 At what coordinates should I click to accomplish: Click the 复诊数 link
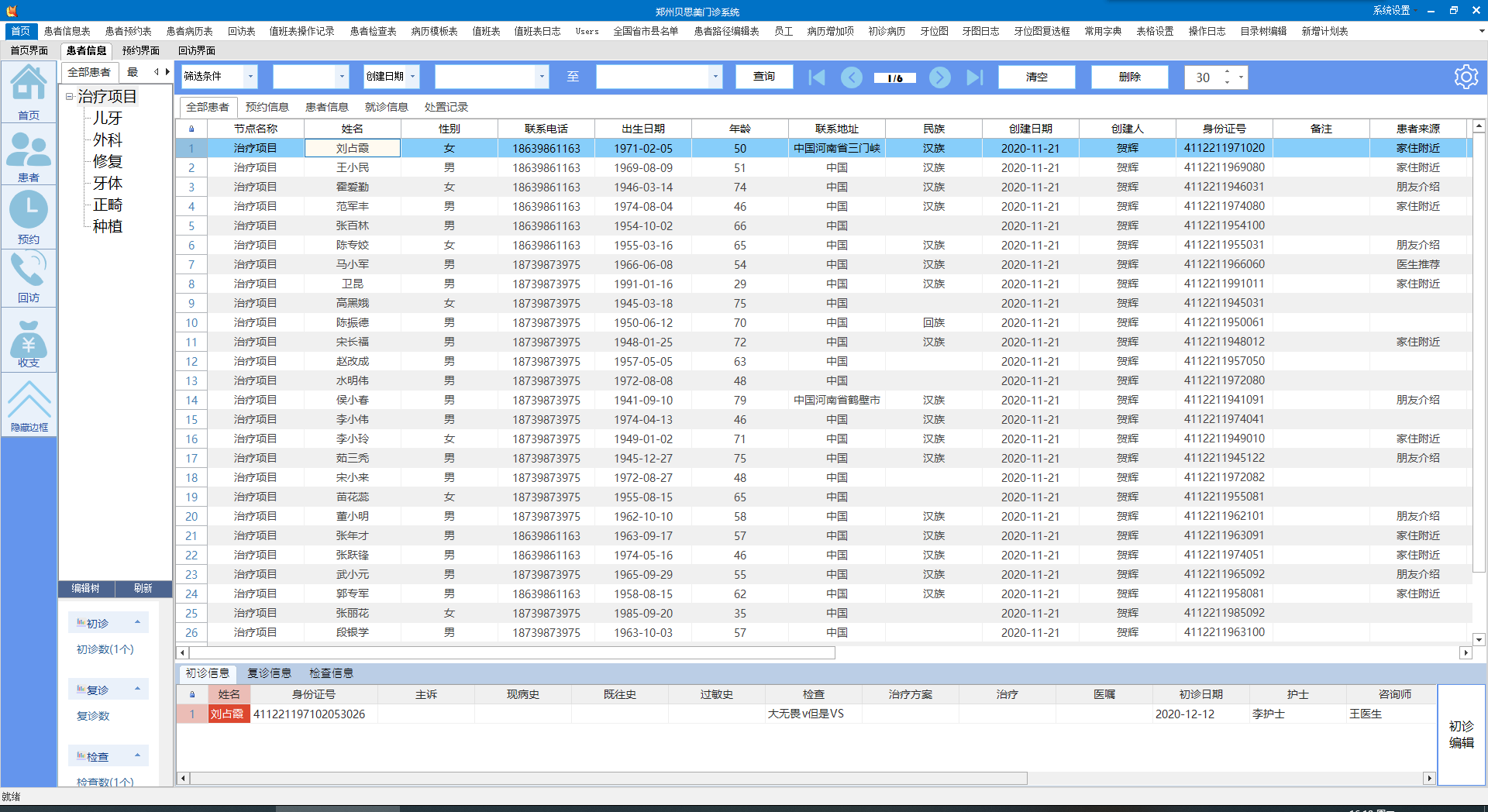pyautogui.click(x=93, y=716)
